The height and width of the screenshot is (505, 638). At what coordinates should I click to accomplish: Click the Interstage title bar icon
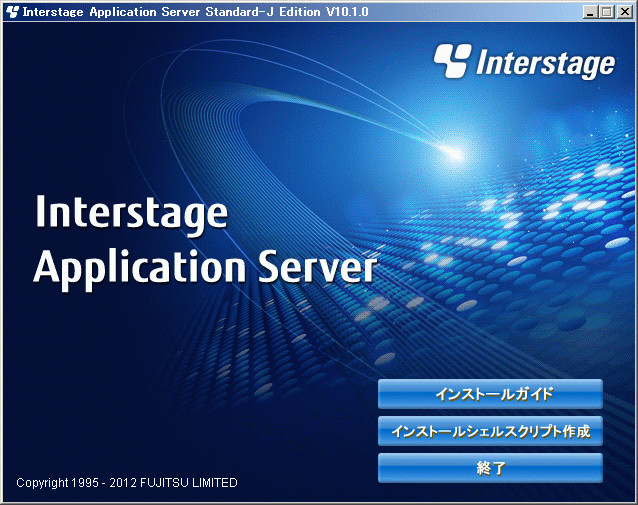(13, 12)
